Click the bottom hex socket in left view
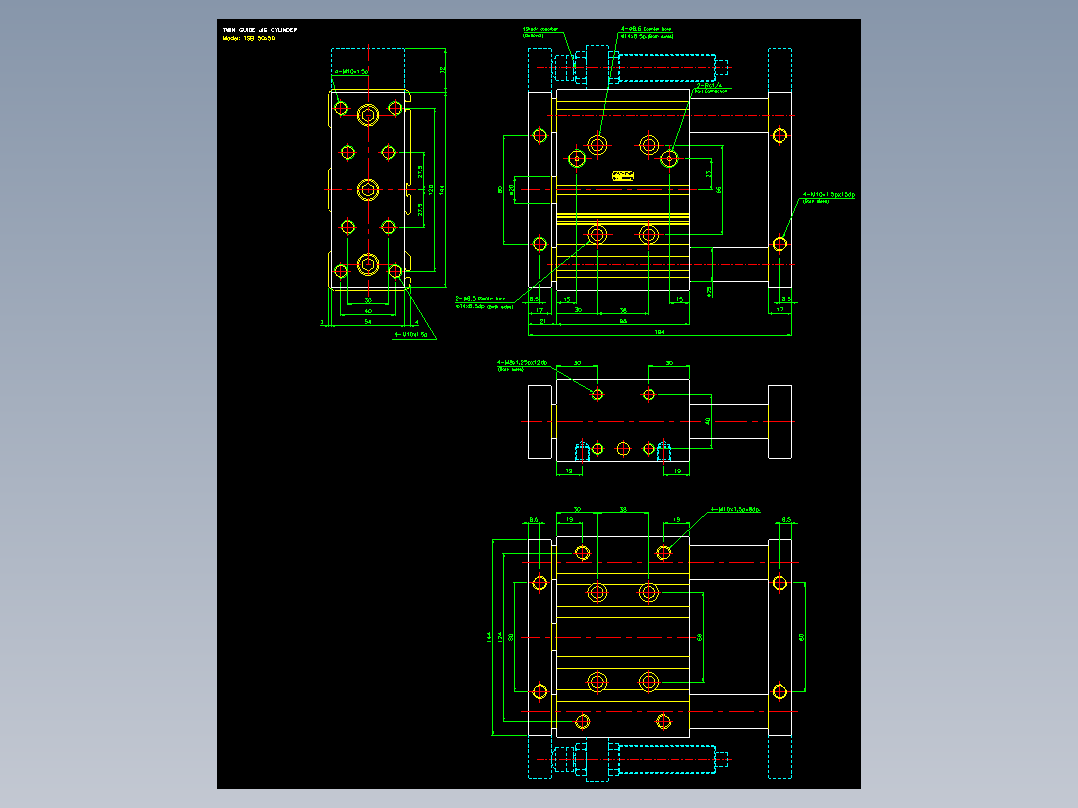 [368, 264]
